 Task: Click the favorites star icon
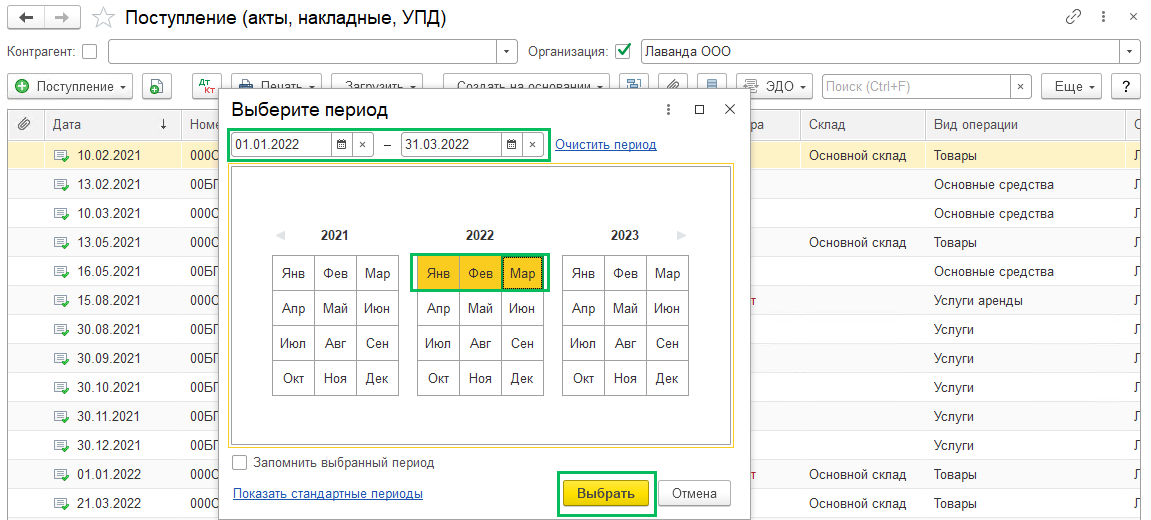102,18
